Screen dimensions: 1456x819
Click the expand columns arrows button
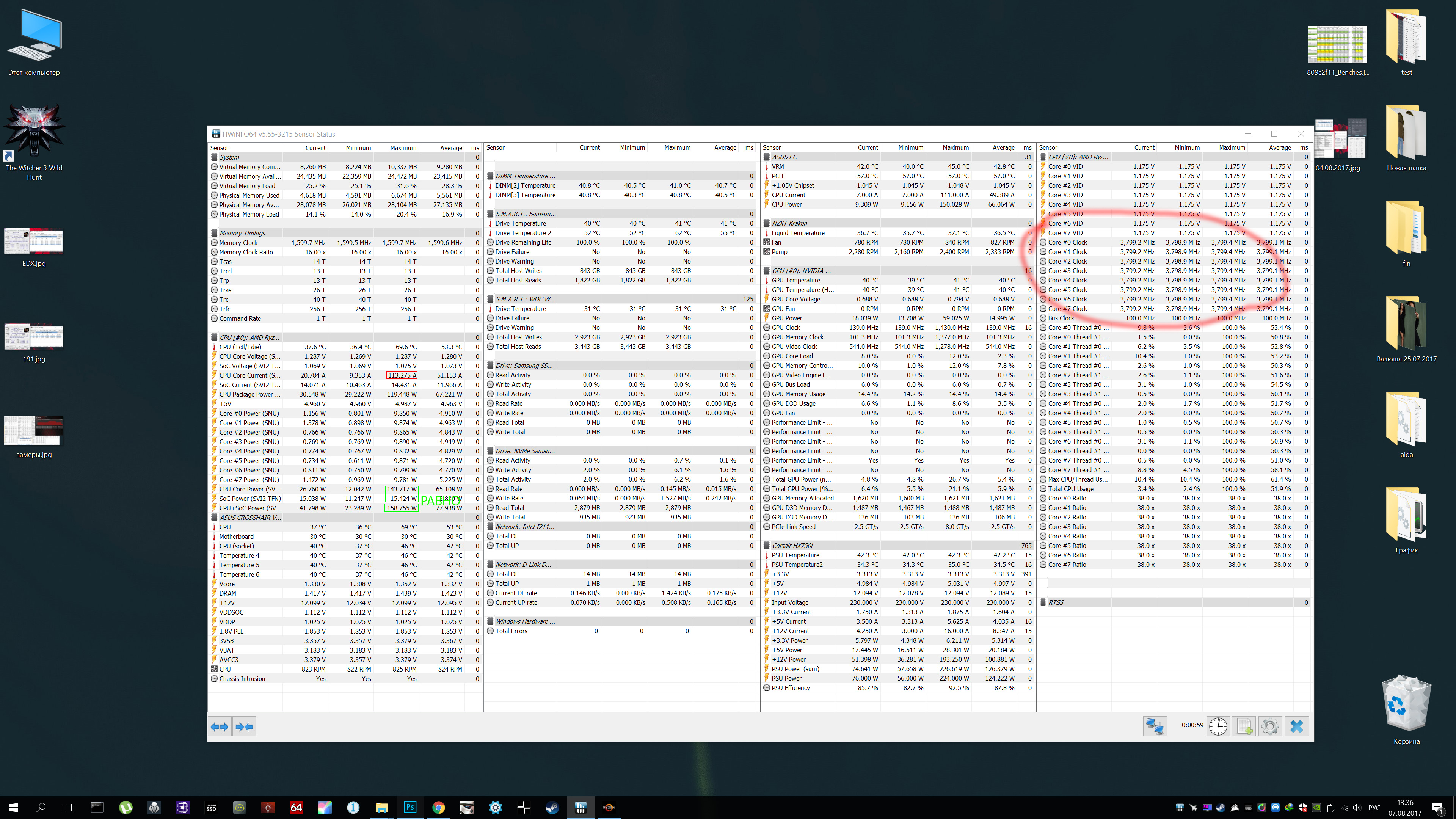click(220, 727)
